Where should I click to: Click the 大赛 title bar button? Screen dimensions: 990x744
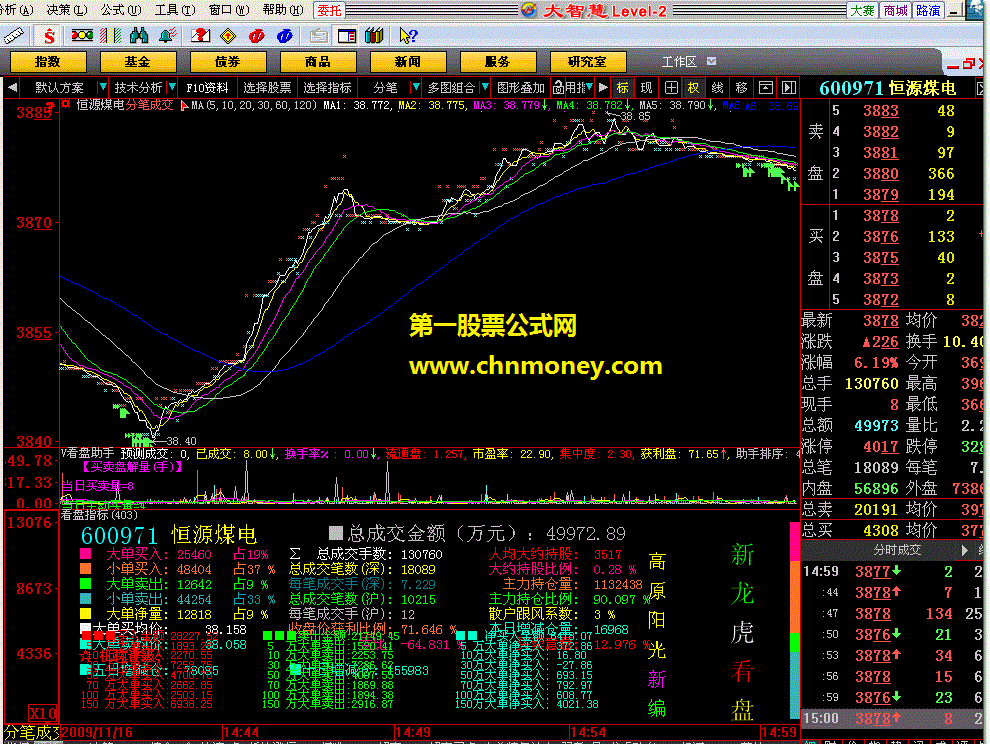[x=862, y=10]
